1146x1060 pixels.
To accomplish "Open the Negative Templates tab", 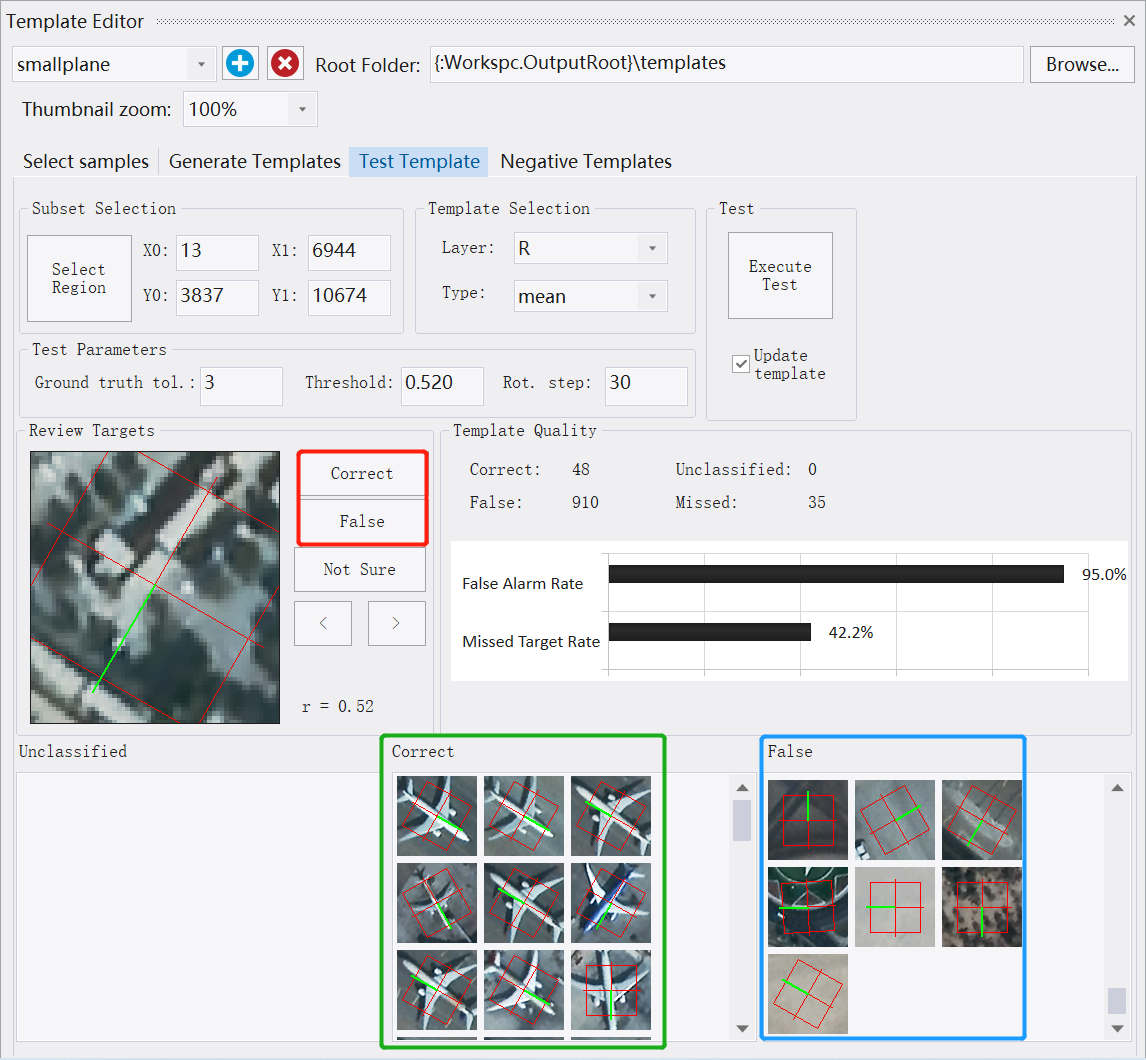I will 585,161.
